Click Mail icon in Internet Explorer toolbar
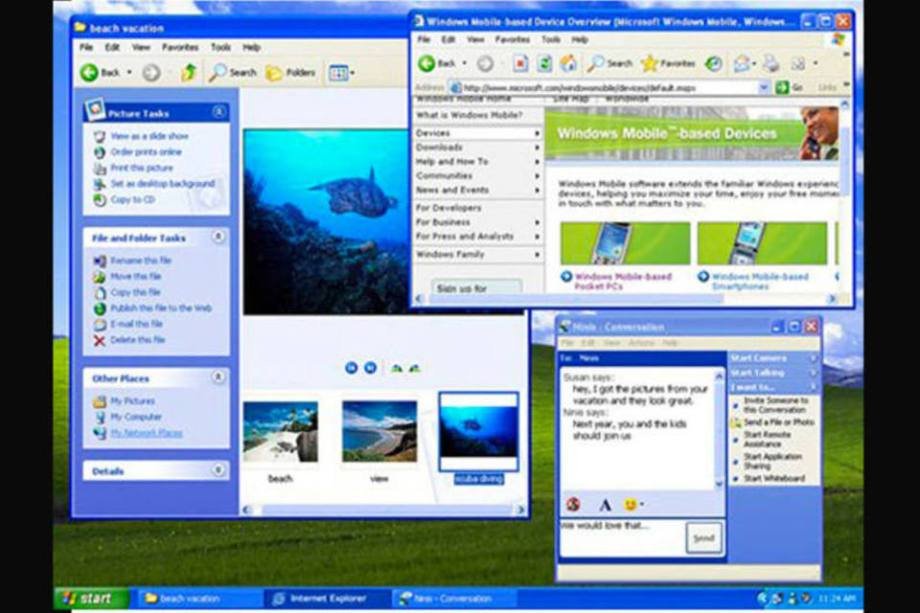The height and width of the screenshot is (613, 920). pyautogui.click(x=743, y=63)
